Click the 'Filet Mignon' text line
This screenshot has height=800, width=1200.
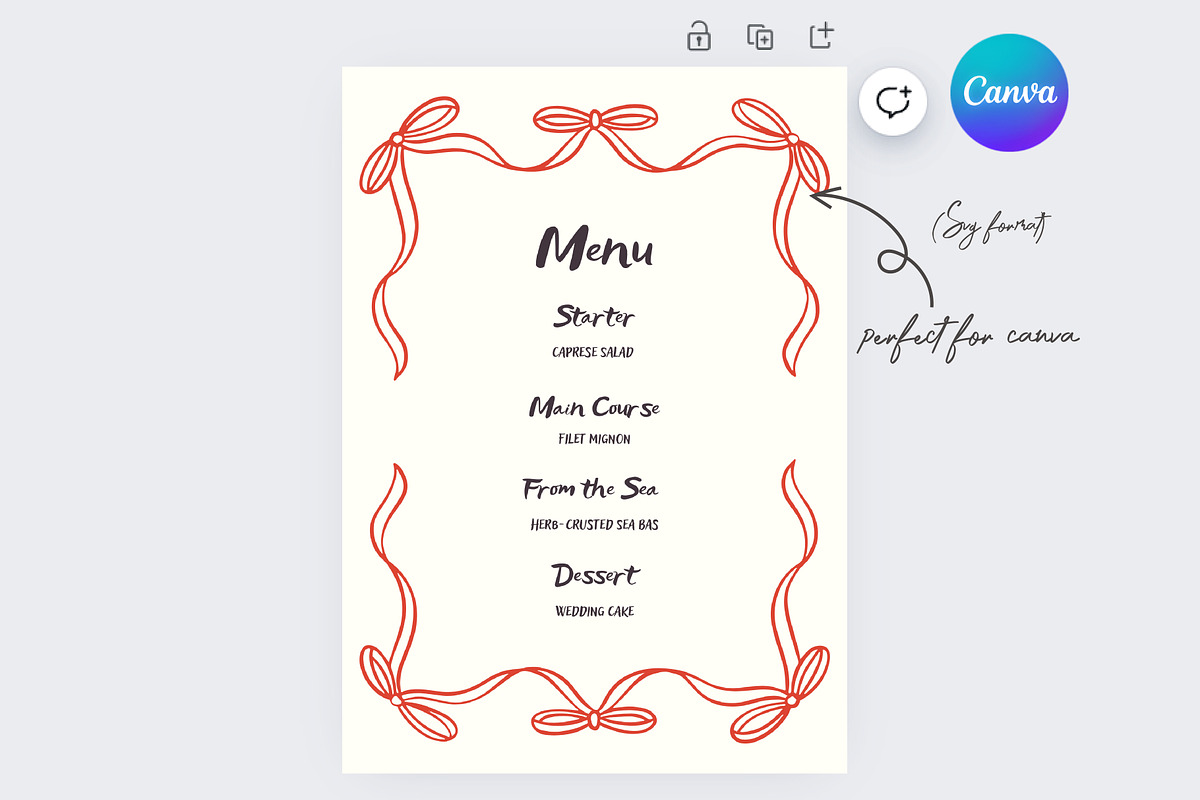(x=594, y=438)
